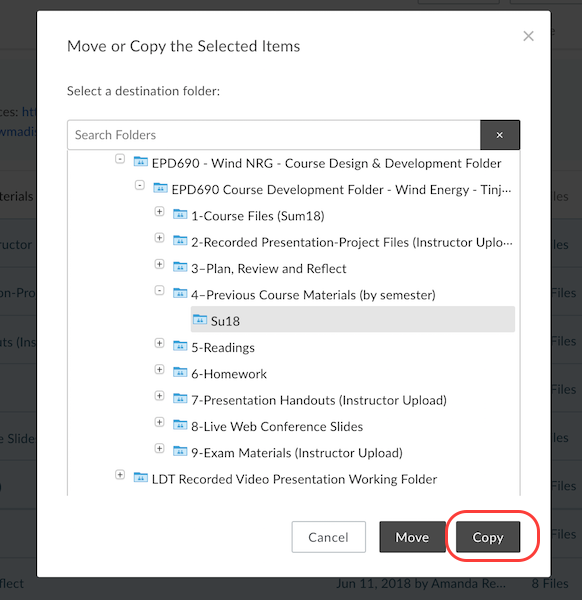Expand the 2-Recorded Presentation-Project Files folder
This screenshot has height=600, width=582.
pos(160,238)
